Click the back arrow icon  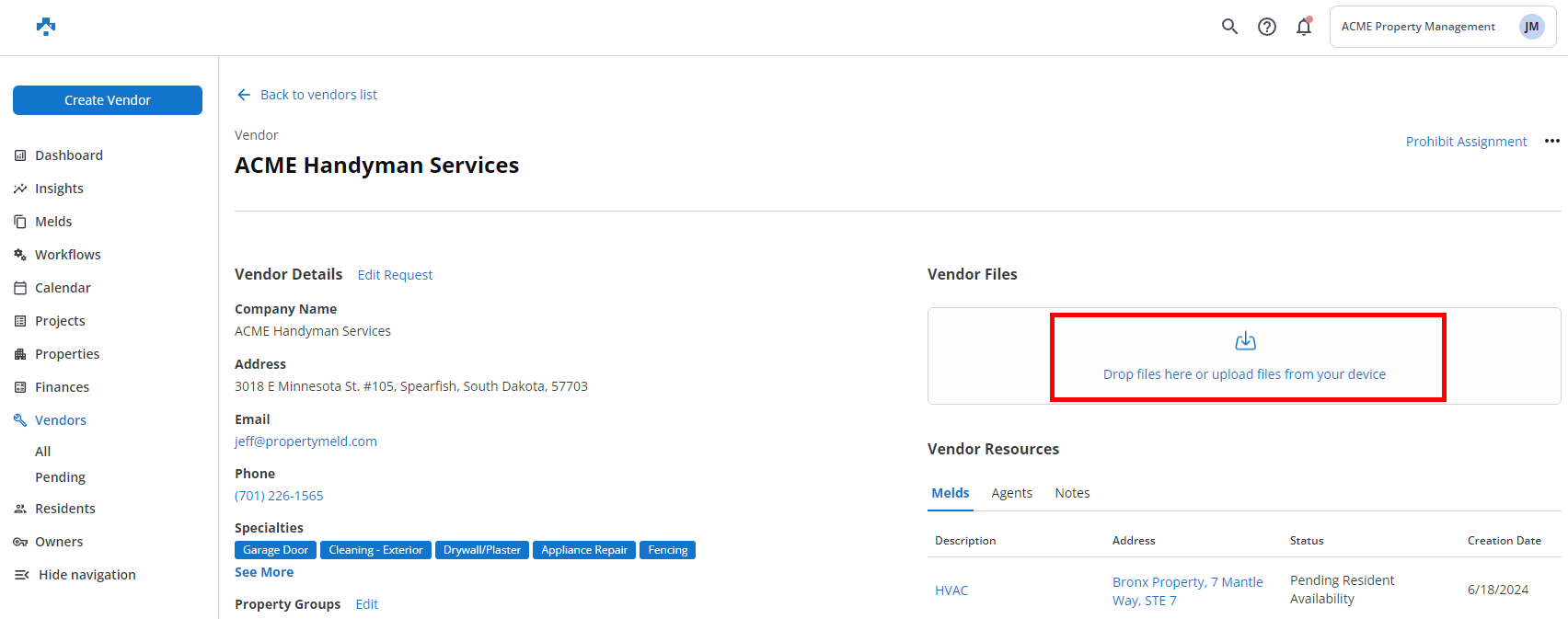click(244, 95)
